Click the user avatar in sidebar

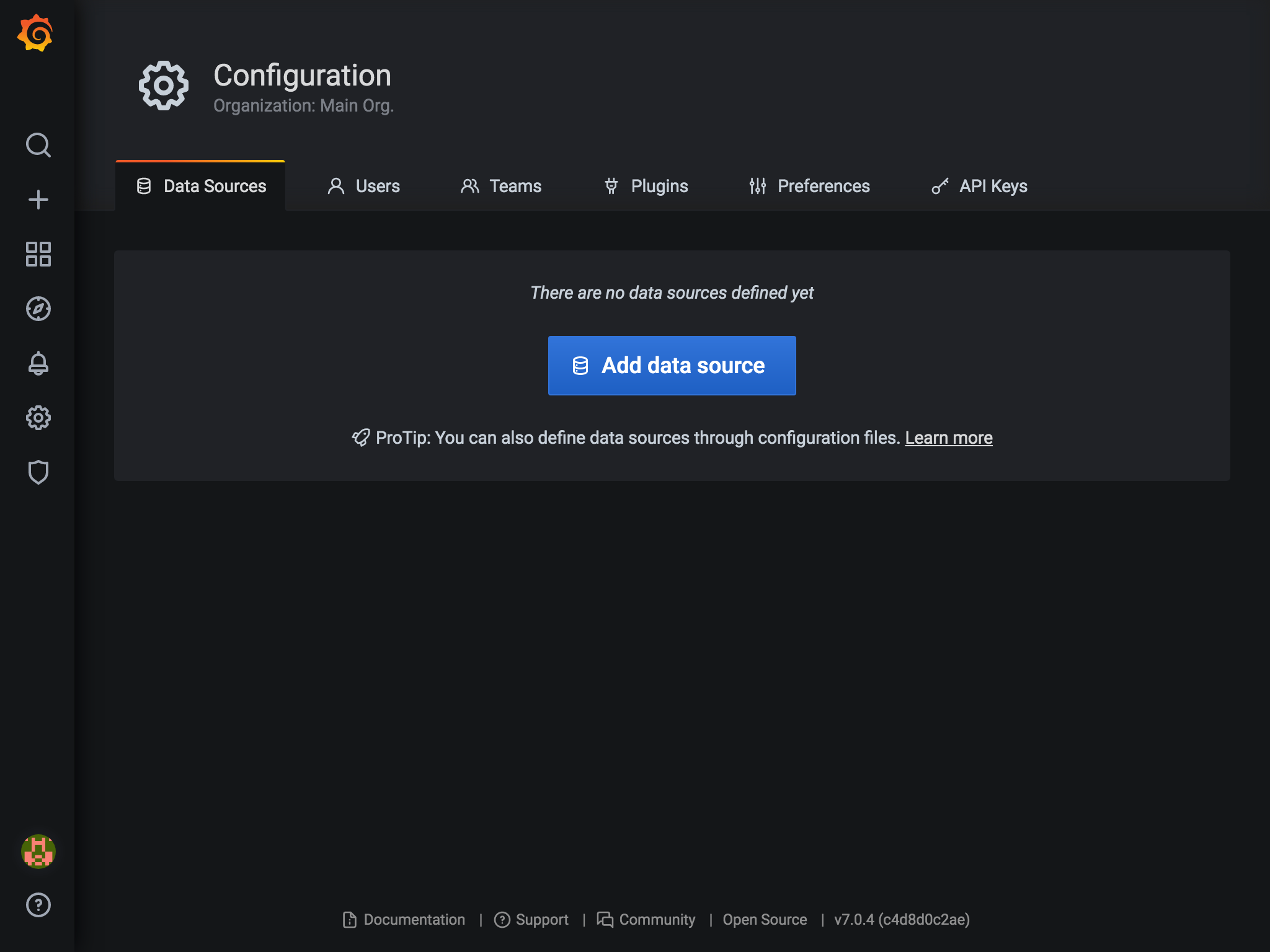pos(38,851)
